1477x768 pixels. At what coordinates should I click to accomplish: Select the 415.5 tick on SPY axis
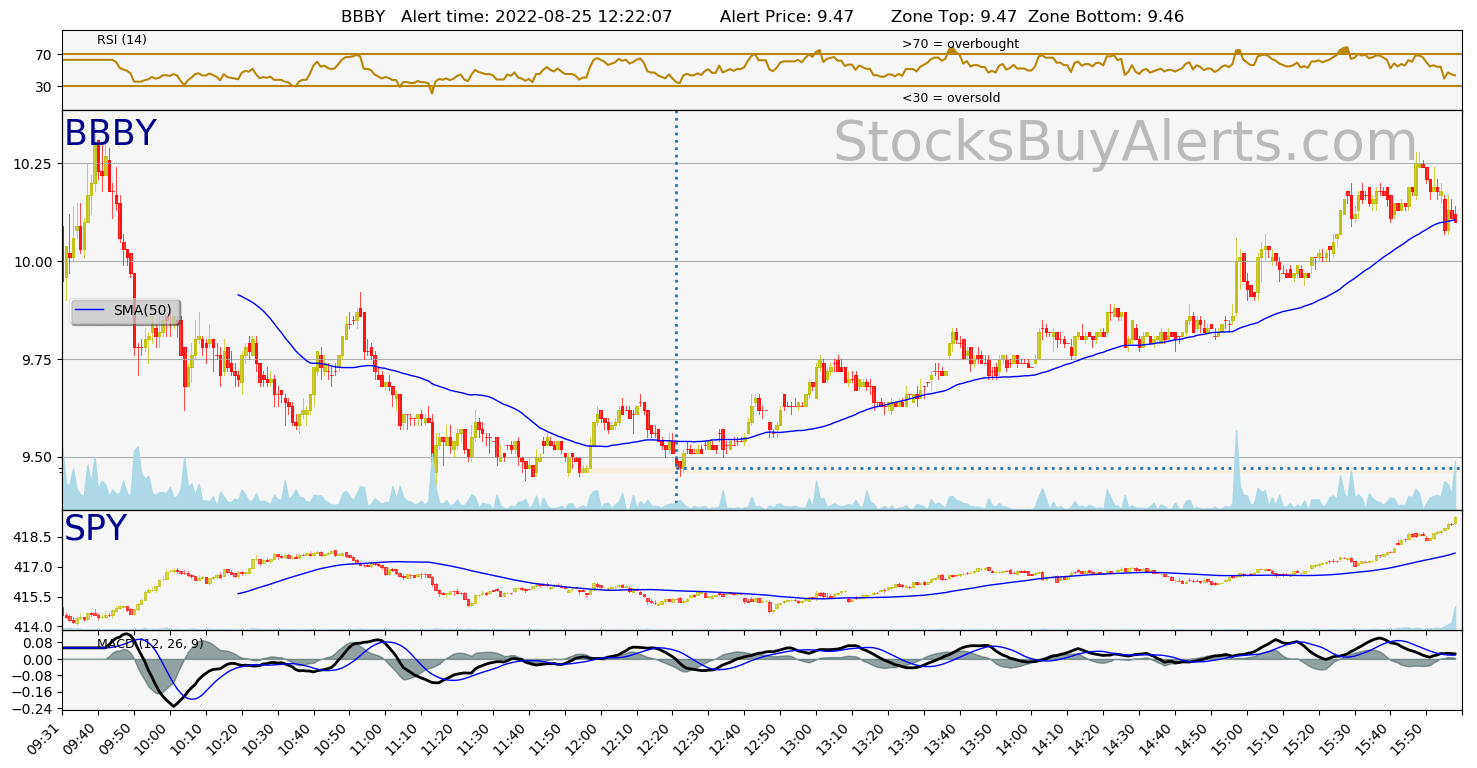(x=34, y=597)
